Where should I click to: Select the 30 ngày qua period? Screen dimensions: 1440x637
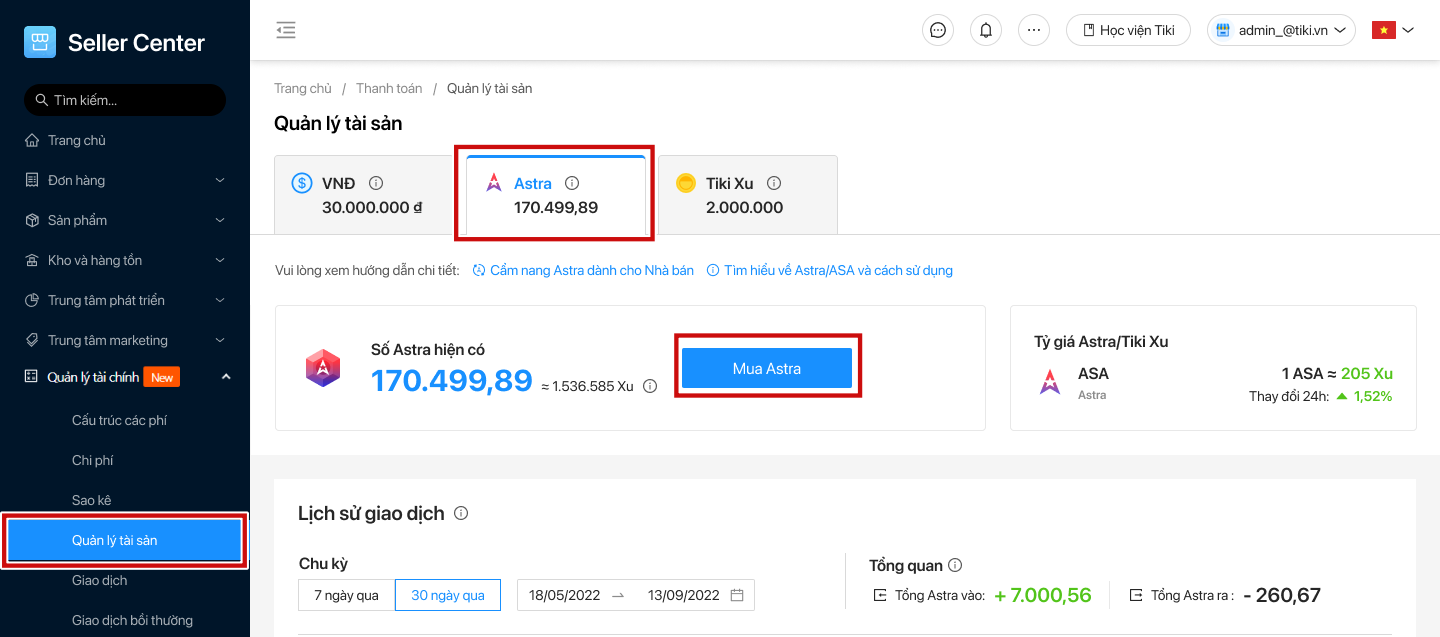(x=448, y=595)
